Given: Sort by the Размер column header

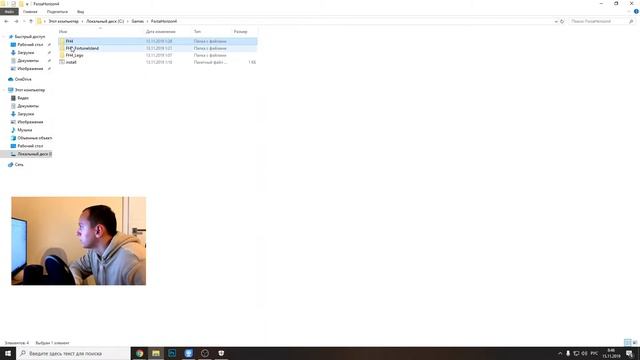Looking at the screenshot, I should pos(240,31).
